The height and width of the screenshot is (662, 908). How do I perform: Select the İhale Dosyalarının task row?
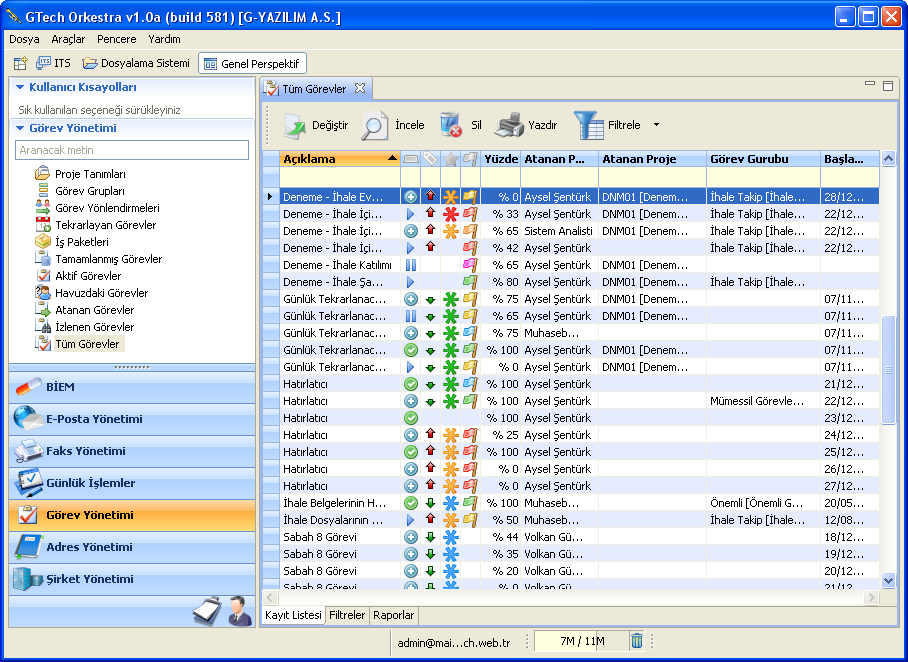pos(570,520)
